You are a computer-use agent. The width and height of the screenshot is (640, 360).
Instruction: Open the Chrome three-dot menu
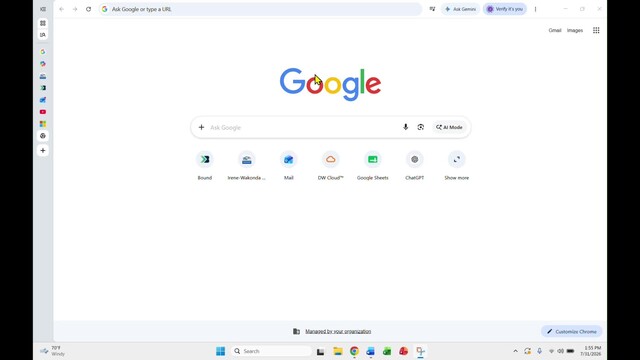536,9
